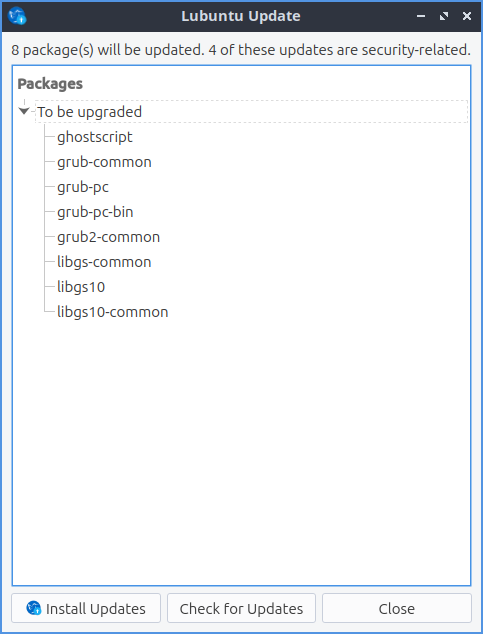Select the grub-common package
The height and width of the screenshot is (634, 483).
[x=104, y=162]
